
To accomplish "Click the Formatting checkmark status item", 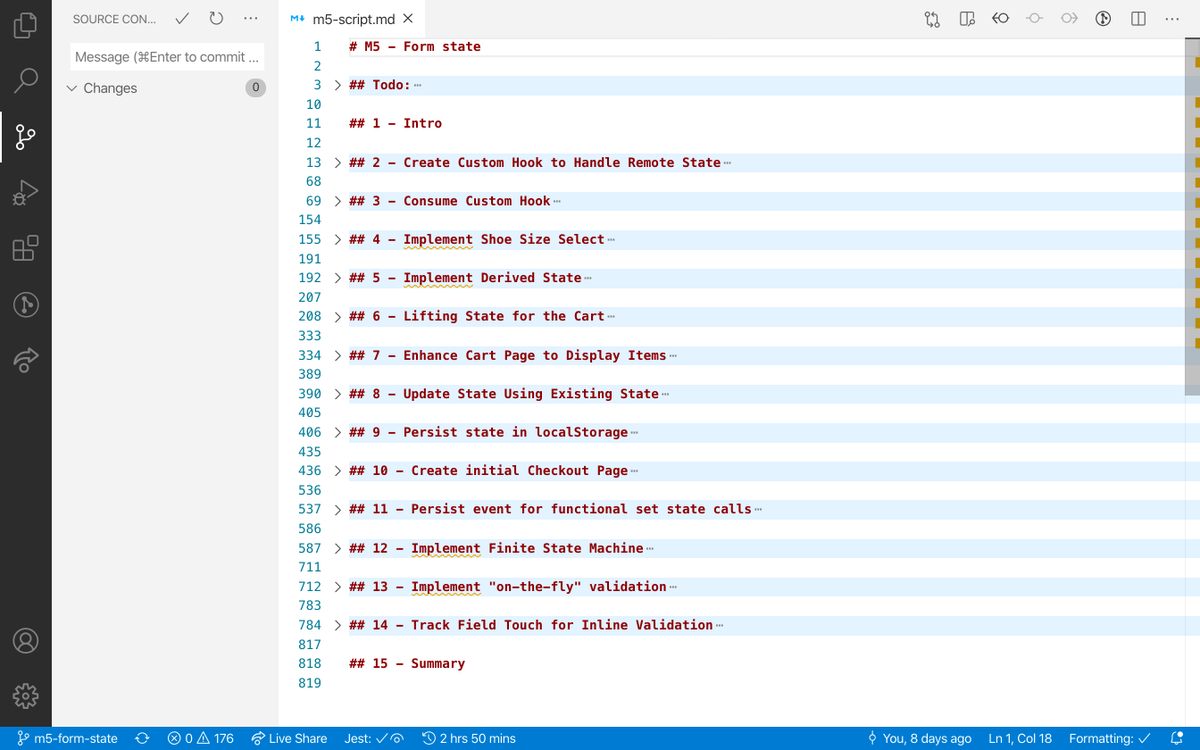I will pos(1109,738).
